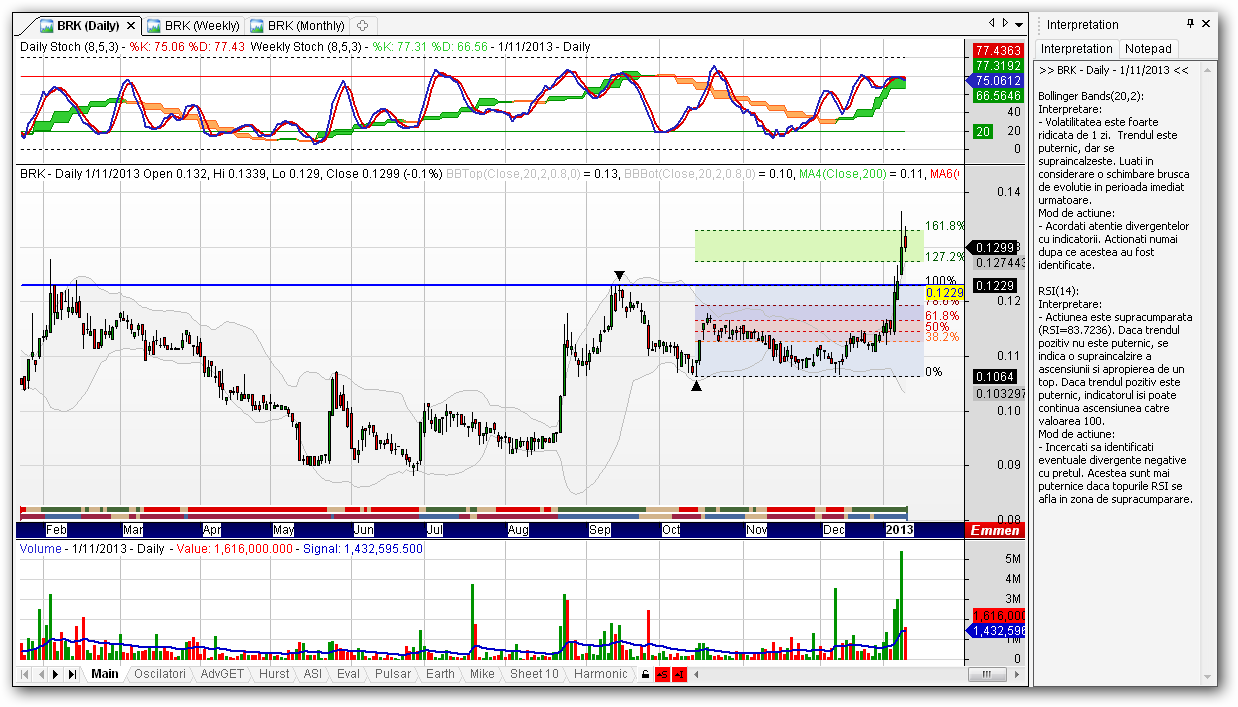Click the second red interval-link button
Viewport: 1238px width, 707px height.
tap(680, 675)
